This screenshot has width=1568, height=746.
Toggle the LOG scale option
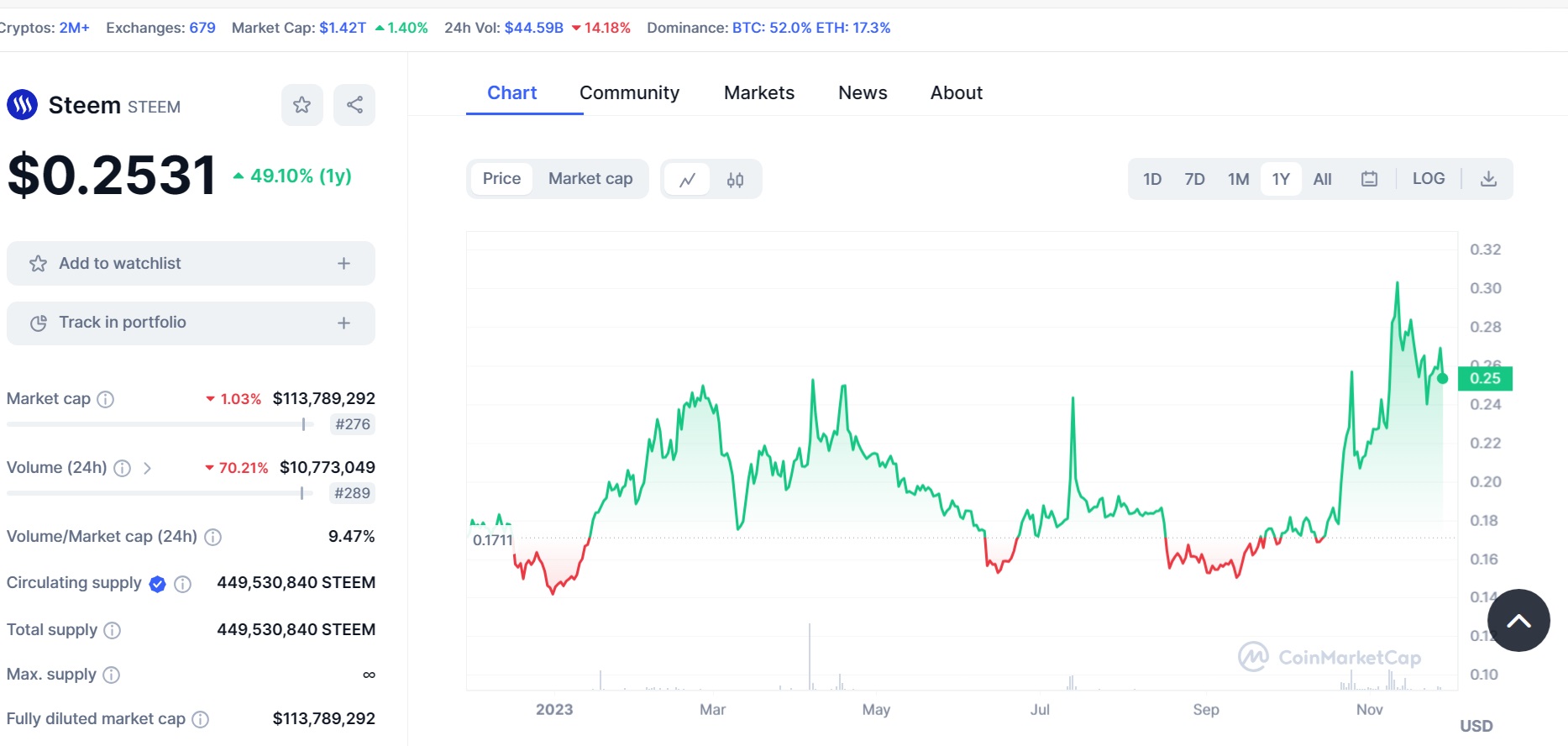(1428, 179)
